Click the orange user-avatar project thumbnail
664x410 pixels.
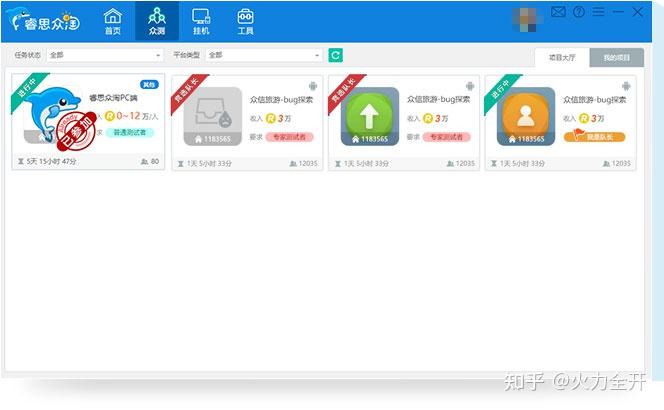coord(529,116)
